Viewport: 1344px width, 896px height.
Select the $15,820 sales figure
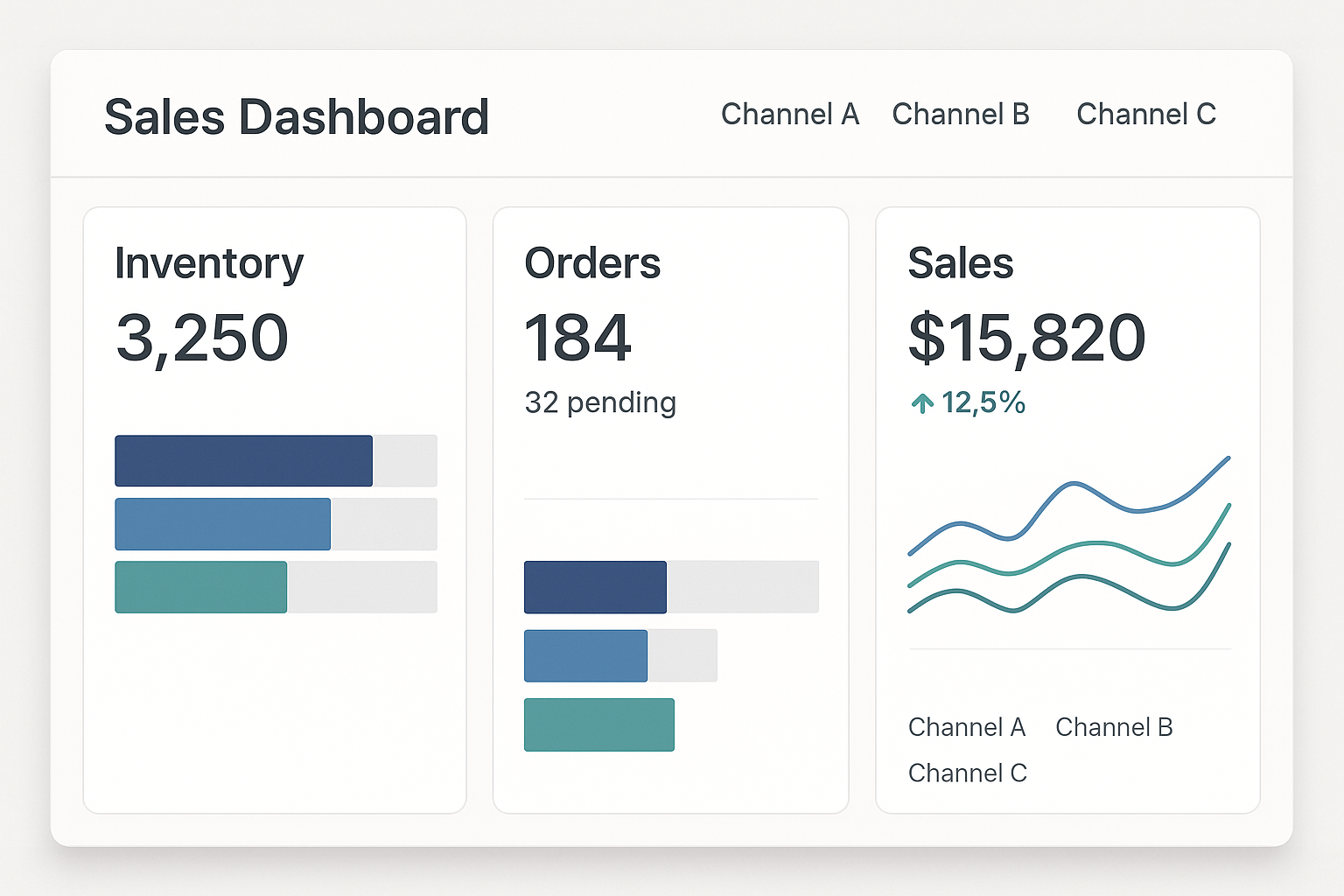click(1025, 337)
